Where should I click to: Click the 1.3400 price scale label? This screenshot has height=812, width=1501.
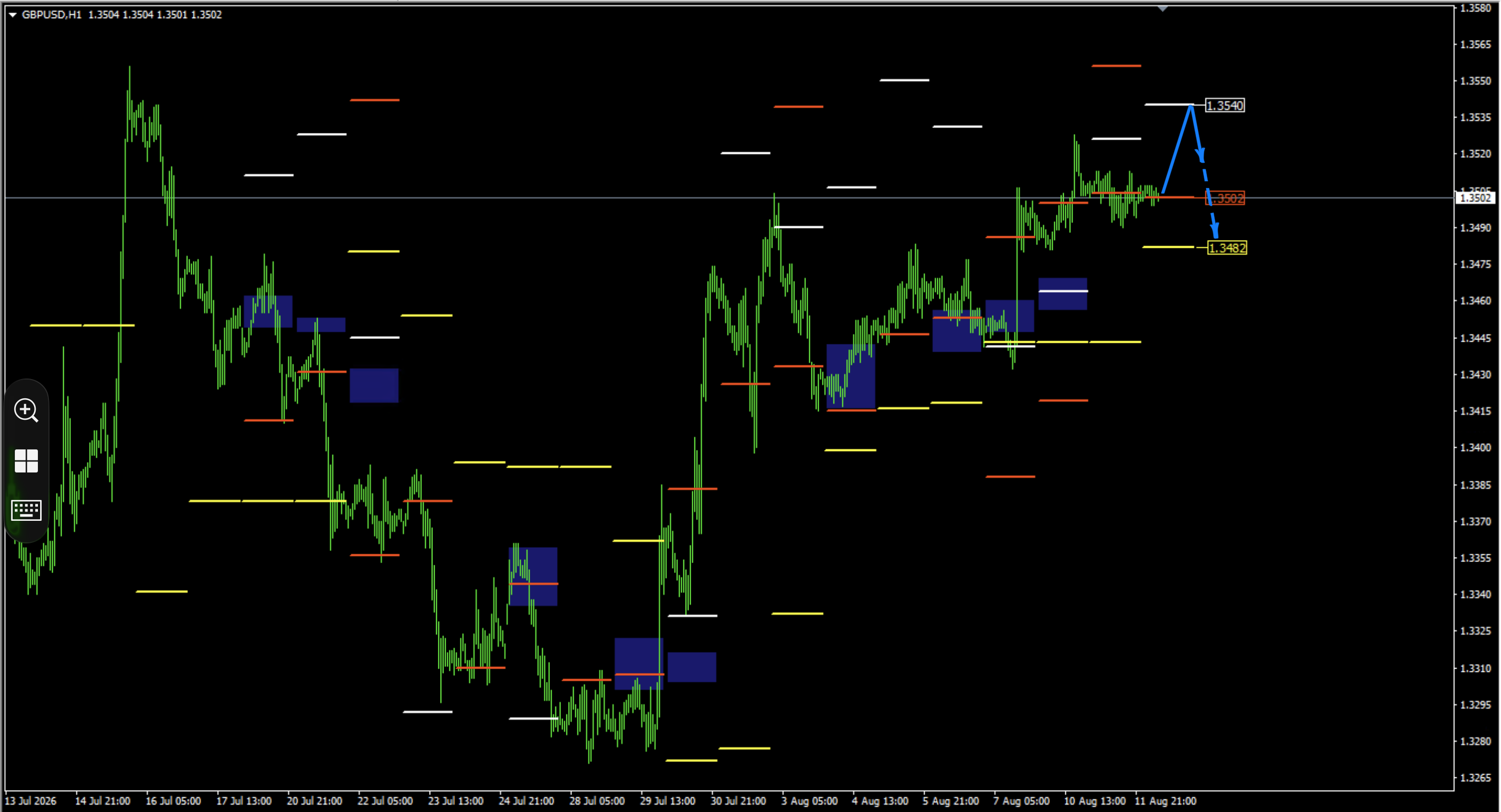[1475, 448]
